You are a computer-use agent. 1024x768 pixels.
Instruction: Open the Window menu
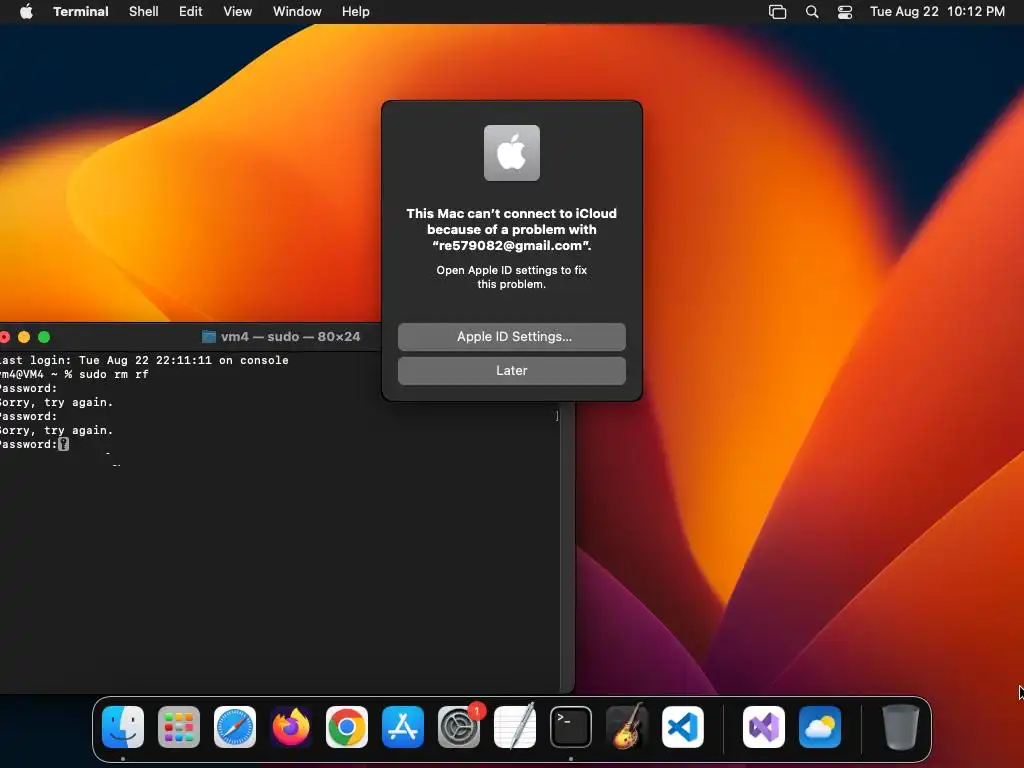[297, 12]
